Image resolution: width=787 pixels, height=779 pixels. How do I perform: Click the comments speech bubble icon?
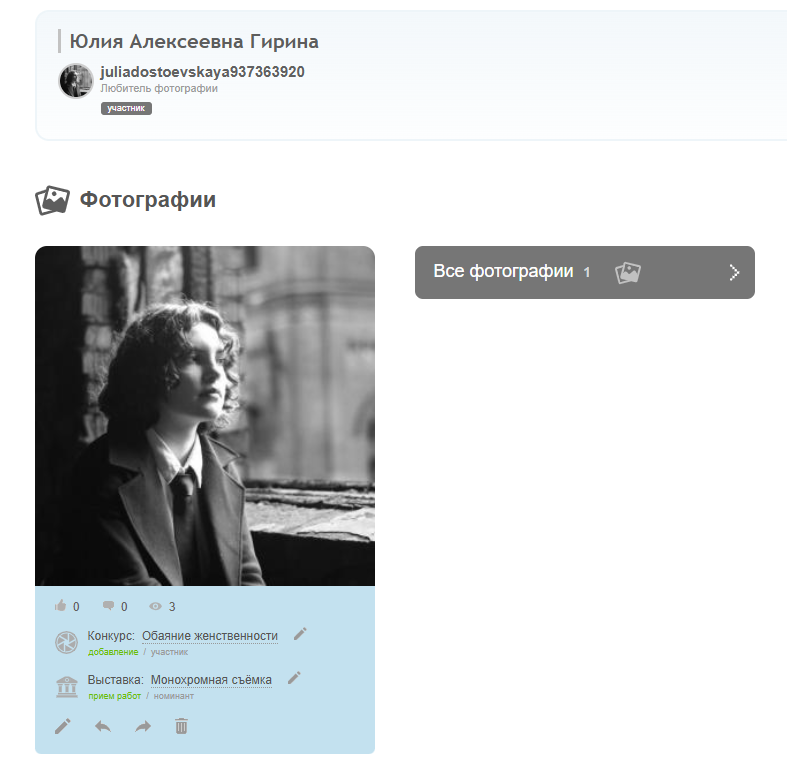pyautogui.click(x=108, y=605)
